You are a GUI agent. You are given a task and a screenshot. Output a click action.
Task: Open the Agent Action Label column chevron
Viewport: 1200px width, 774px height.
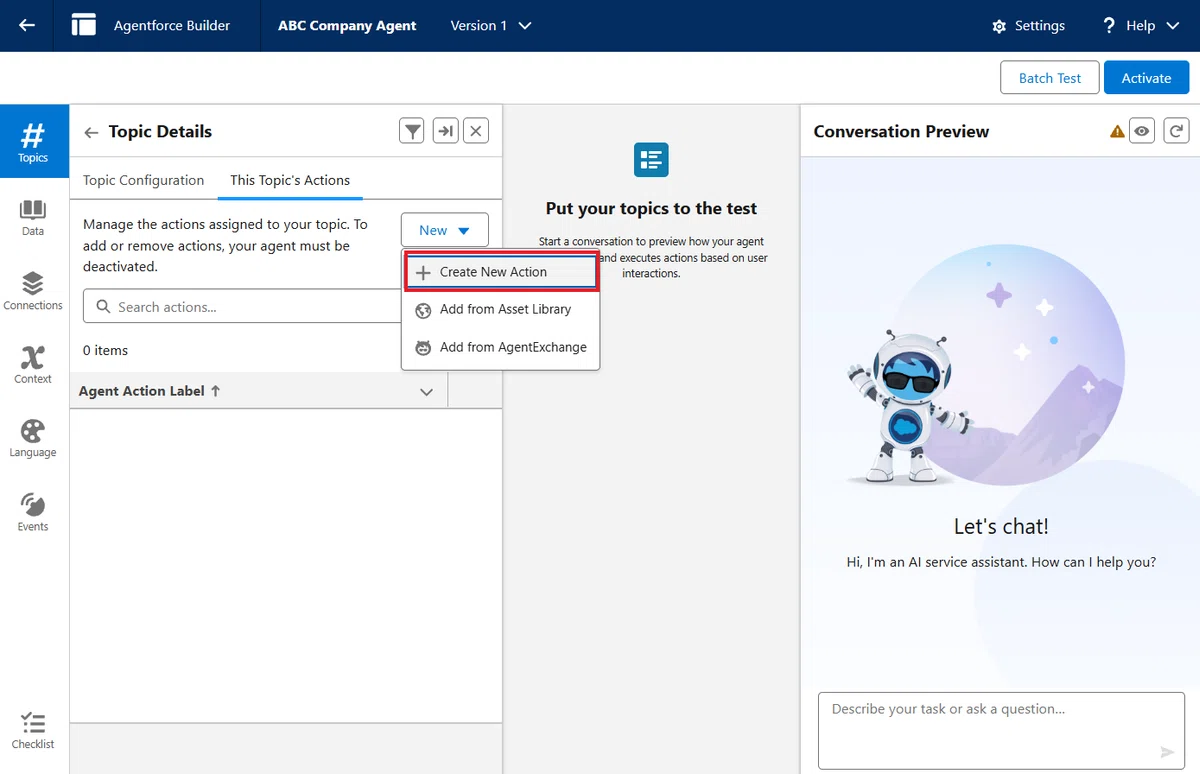(427, 392)
